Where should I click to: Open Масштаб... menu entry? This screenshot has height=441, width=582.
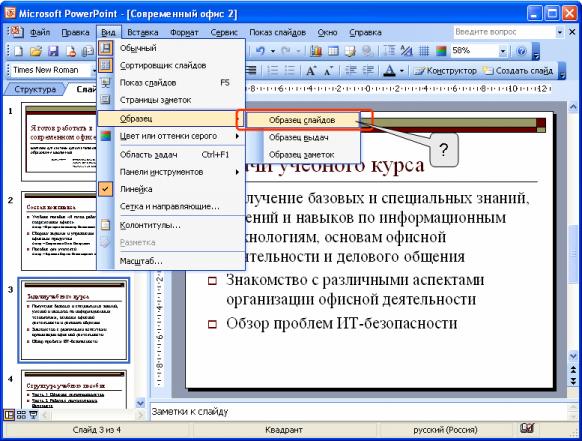click(171, 261)
